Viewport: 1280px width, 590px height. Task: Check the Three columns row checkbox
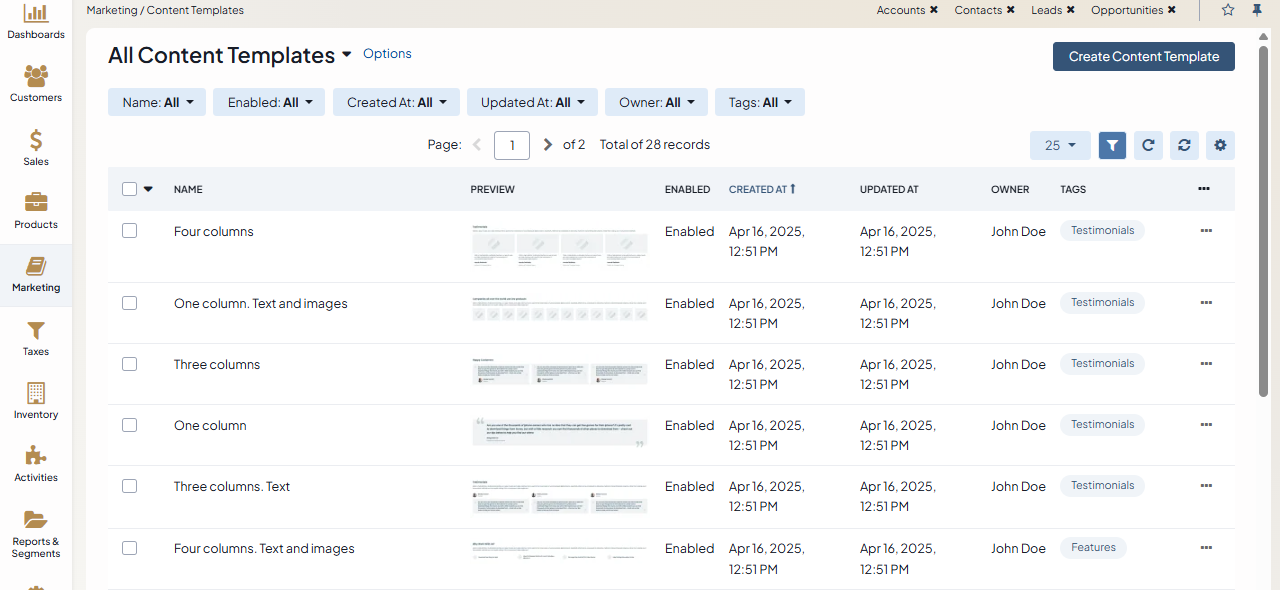tap(129, 364)
